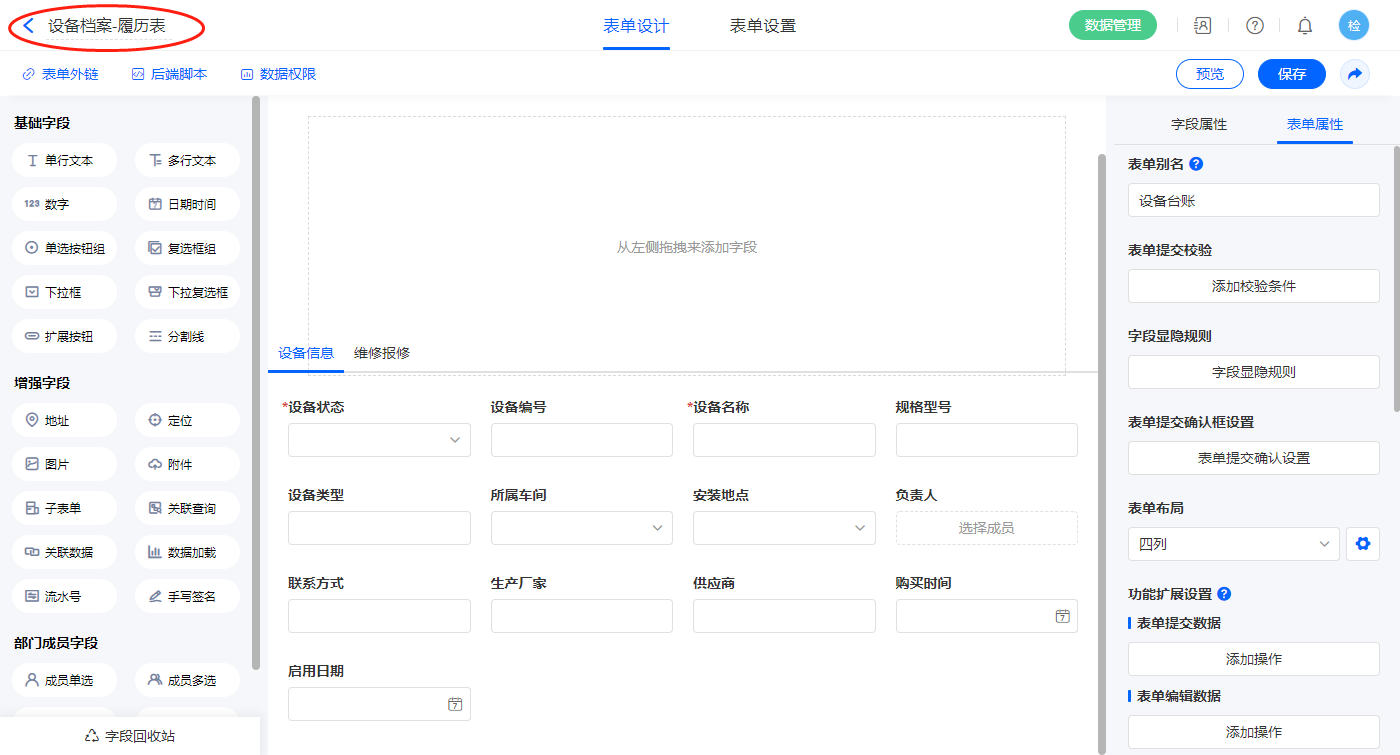Click the 保存 button
The width and height of the screenshot is (1400, 755).
click(1291, 74)
